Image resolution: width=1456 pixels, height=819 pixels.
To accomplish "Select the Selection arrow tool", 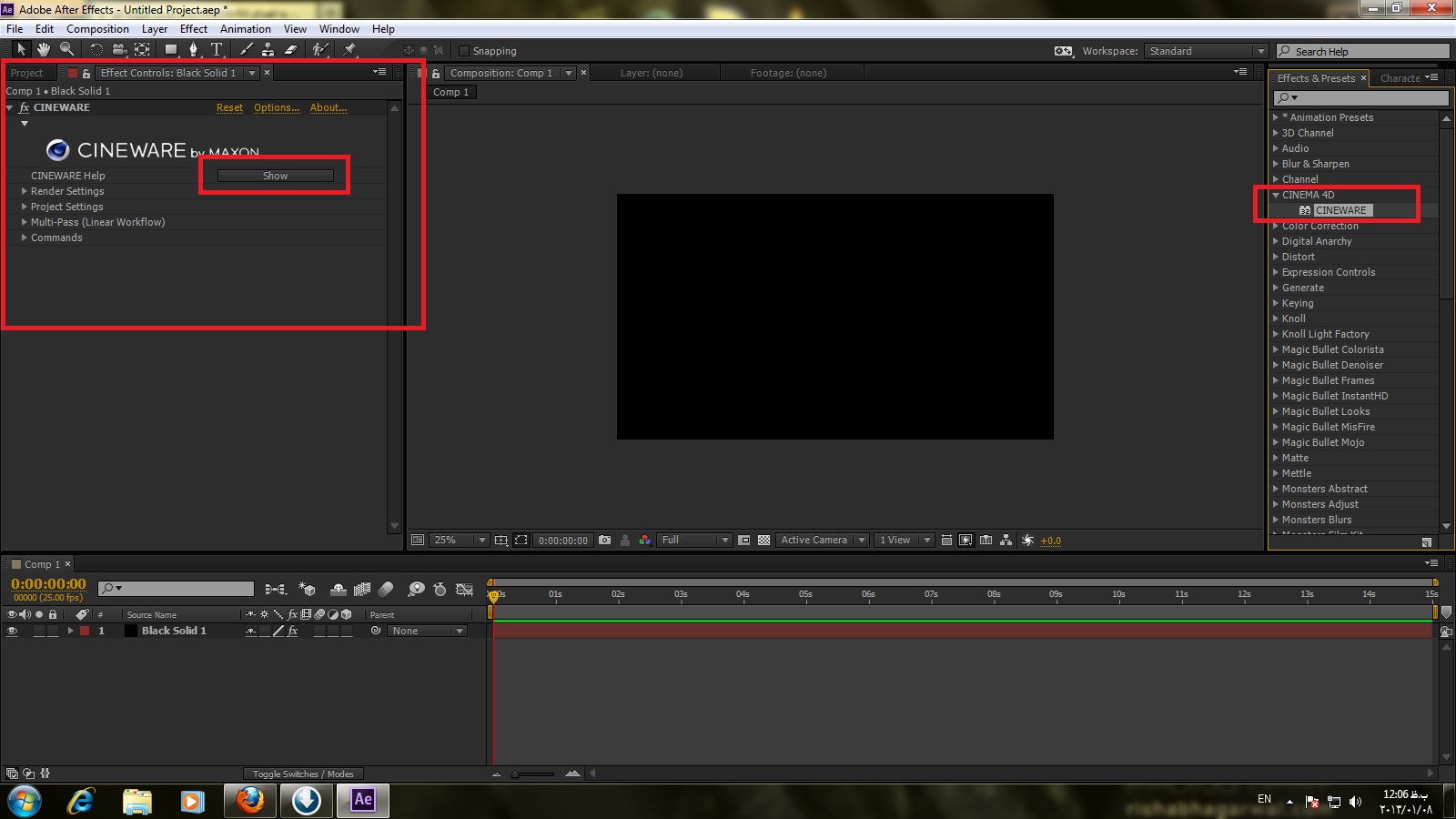I will point(21,50).
